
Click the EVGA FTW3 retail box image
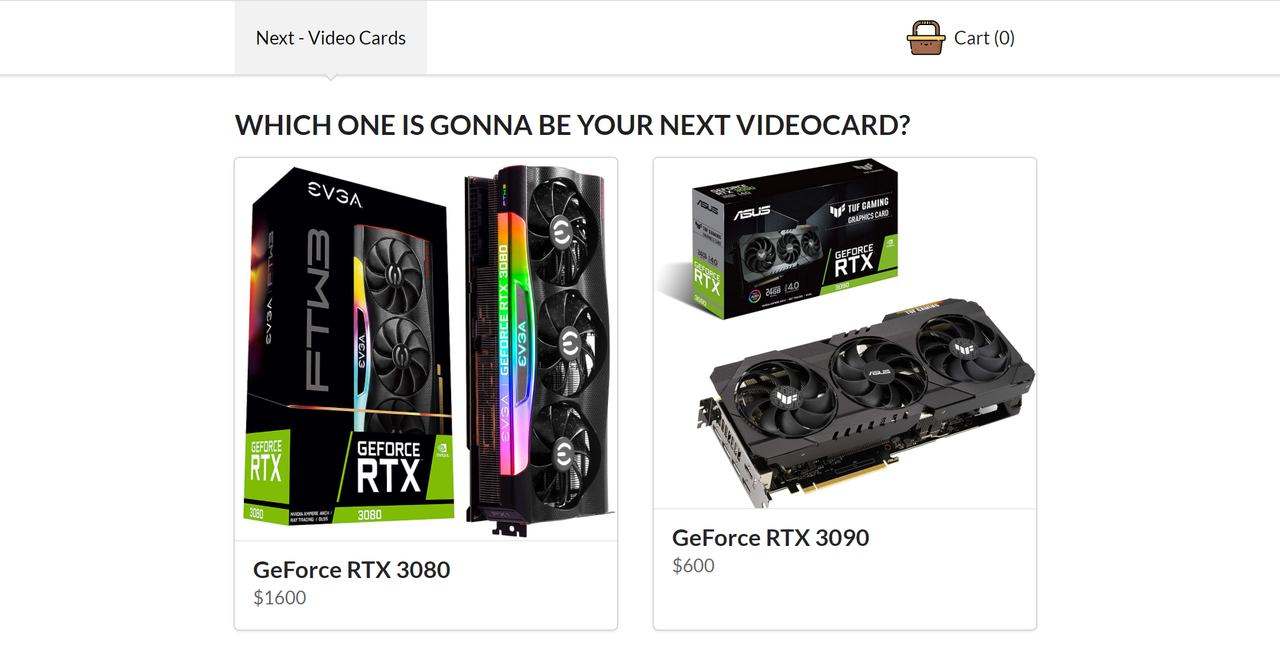350,345
